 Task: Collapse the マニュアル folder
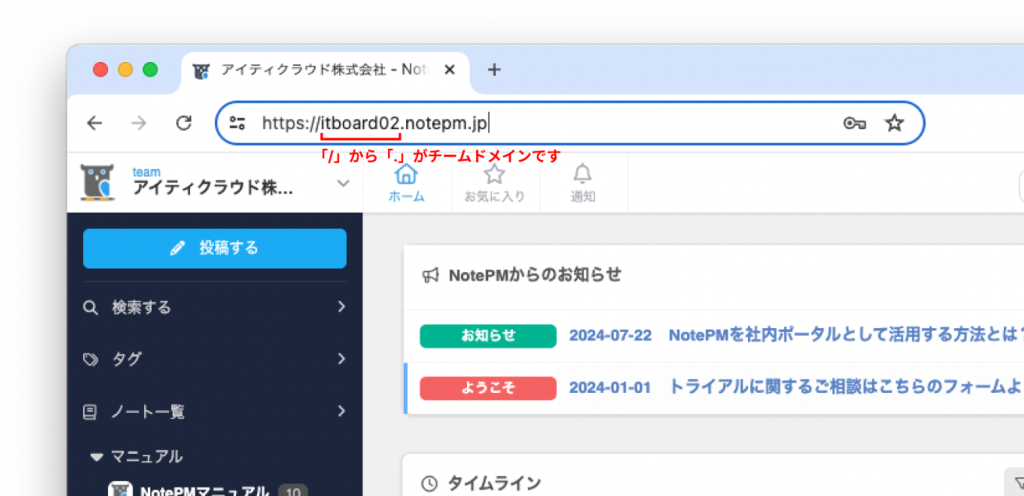(97, 457)
